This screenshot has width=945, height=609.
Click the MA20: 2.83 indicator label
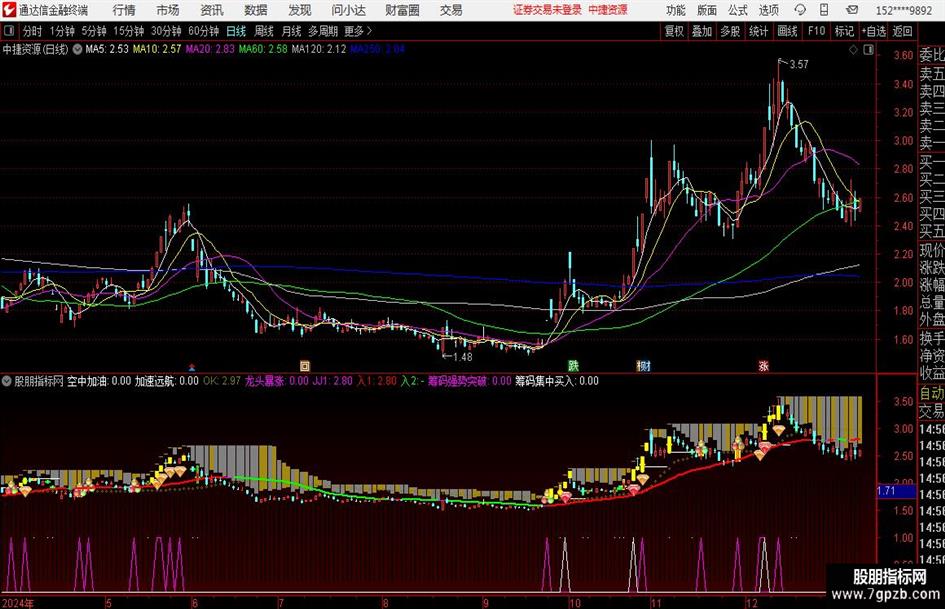210,49
